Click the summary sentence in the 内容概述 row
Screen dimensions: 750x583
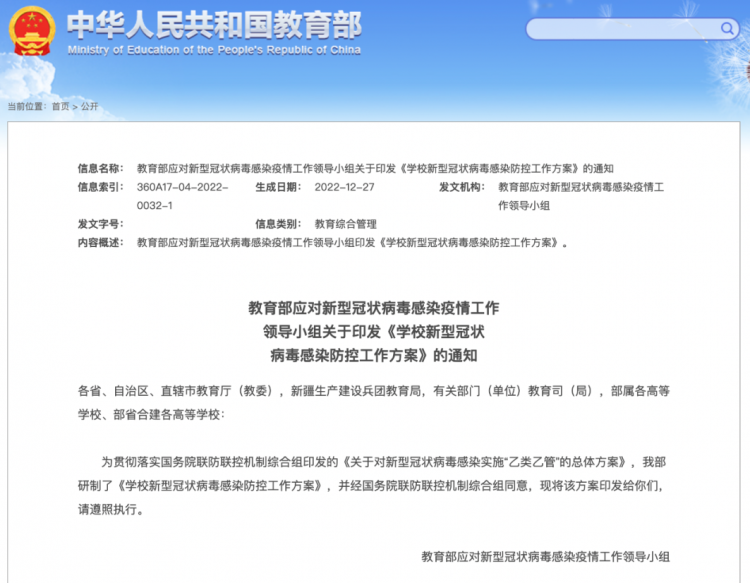[x=353, y=242]
